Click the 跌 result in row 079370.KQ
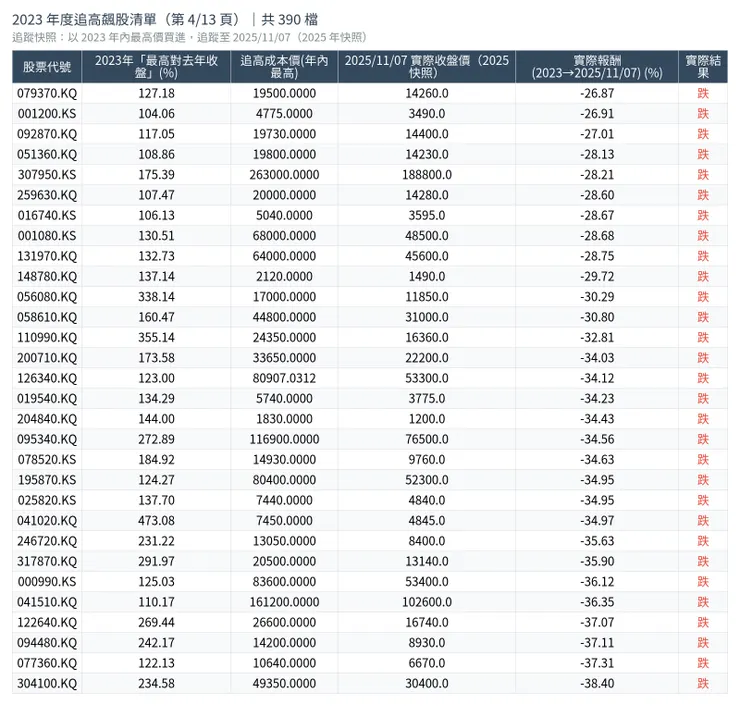The height and width of the screenshot is (706, 740). (x=703, y=93)
